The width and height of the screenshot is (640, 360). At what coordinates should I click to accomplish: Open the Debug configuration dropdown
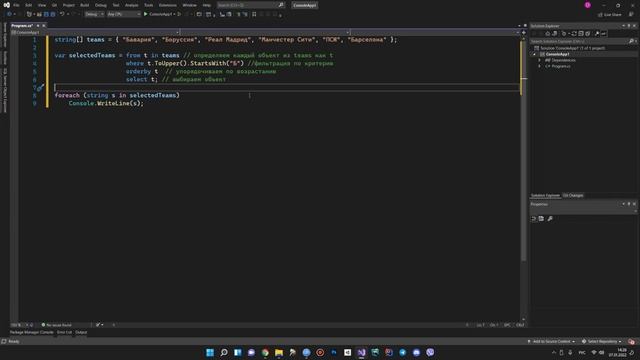point(94,14)
